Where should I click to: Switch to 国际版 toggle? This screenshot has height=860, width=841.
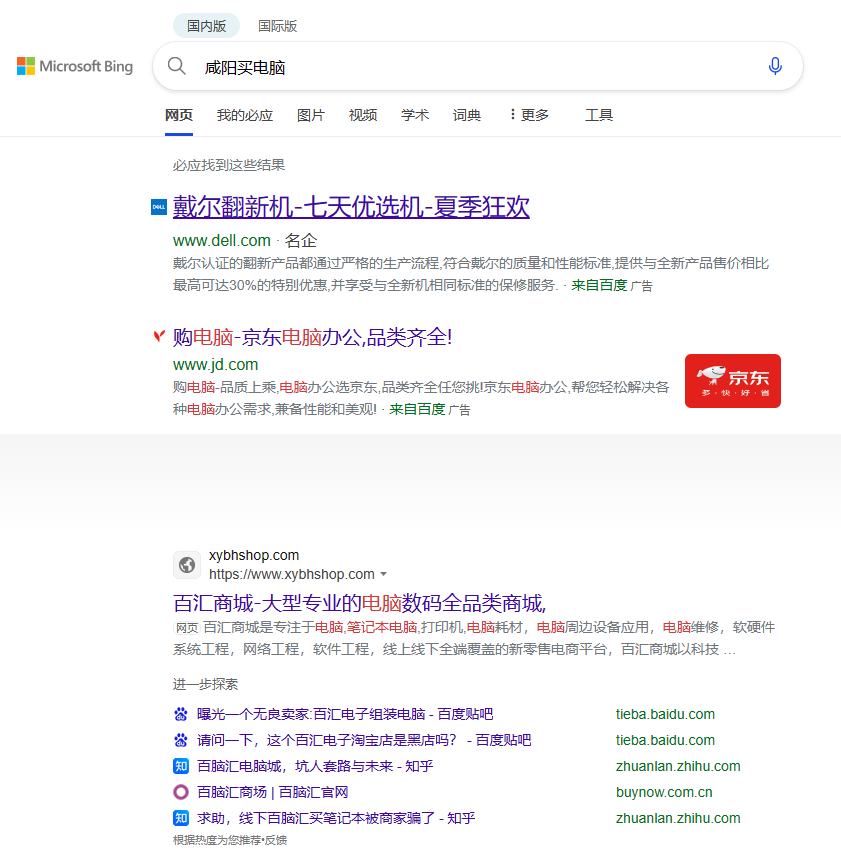[278, 26]
